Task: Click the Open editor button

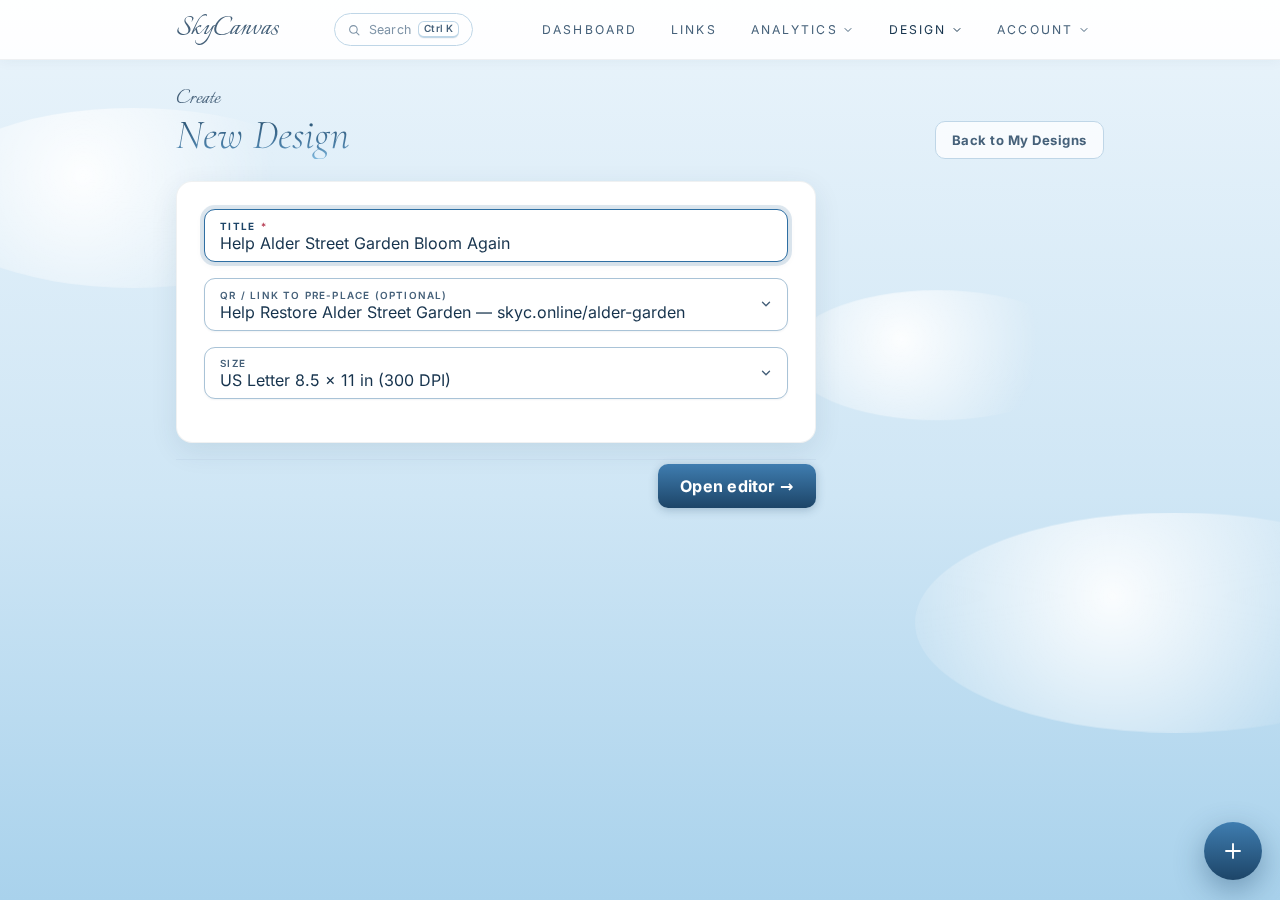Action: [x=737, y=486]
